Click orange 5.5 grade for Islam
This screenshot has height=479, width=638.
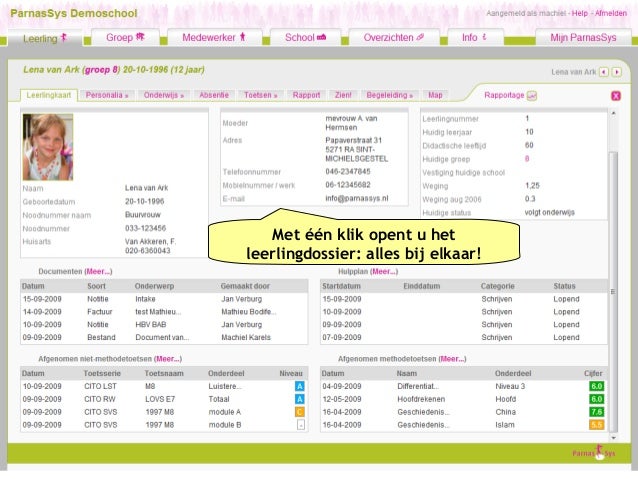pyautogui.click(x=596, y=425)
